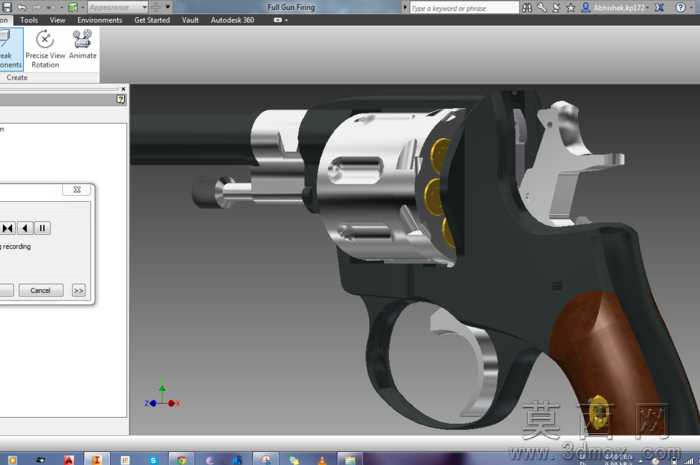
Task: Select the Vault ribbon tab
Action: (x=190, y=20)
